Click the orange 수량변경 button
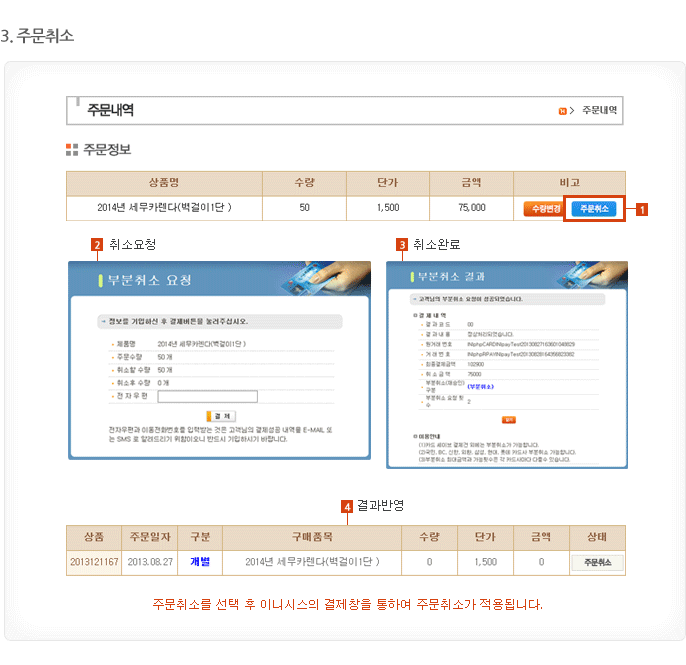This screenshot has width=686, height=665. (x=544, y=208)
